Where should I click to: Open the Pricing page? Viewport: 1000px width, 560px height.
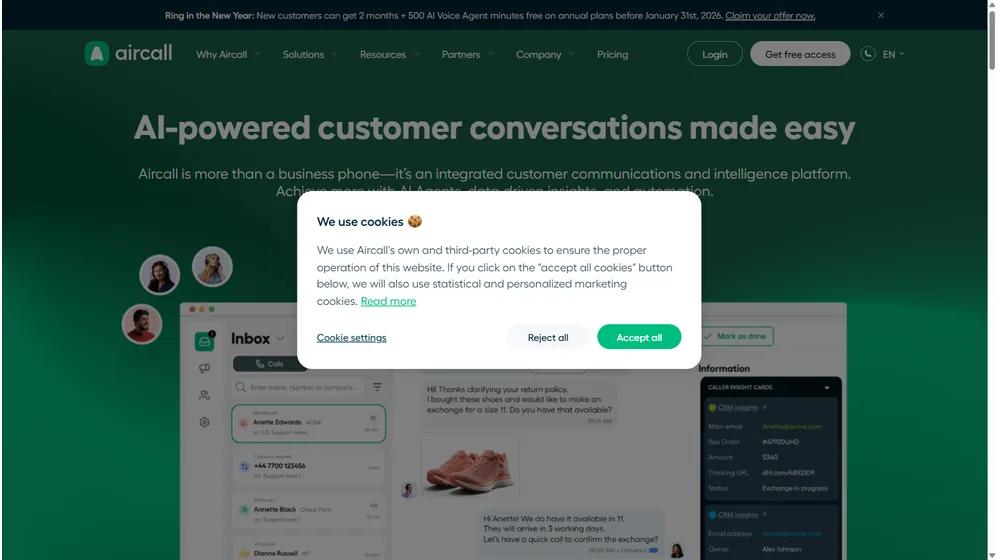(x=612, y=55)
